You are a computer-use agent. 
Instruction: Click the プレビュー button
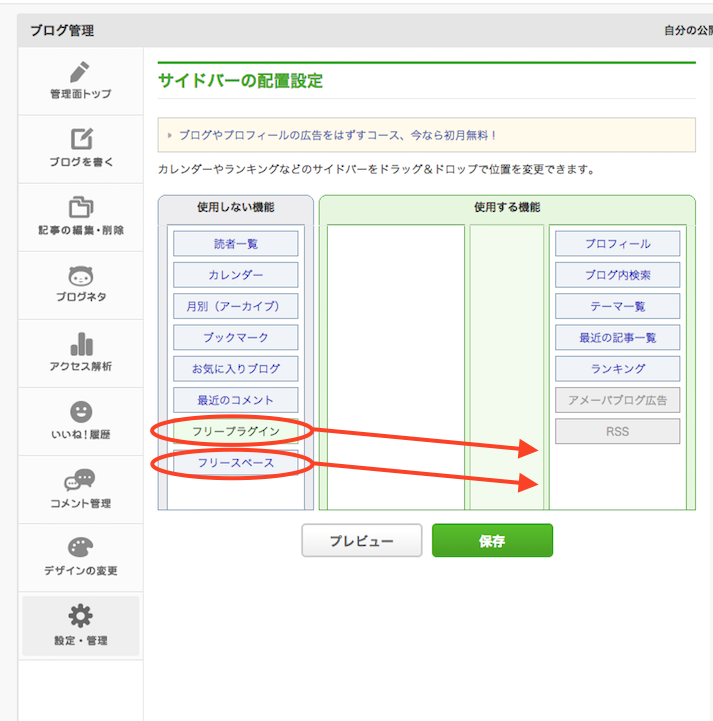pos(362,541)
